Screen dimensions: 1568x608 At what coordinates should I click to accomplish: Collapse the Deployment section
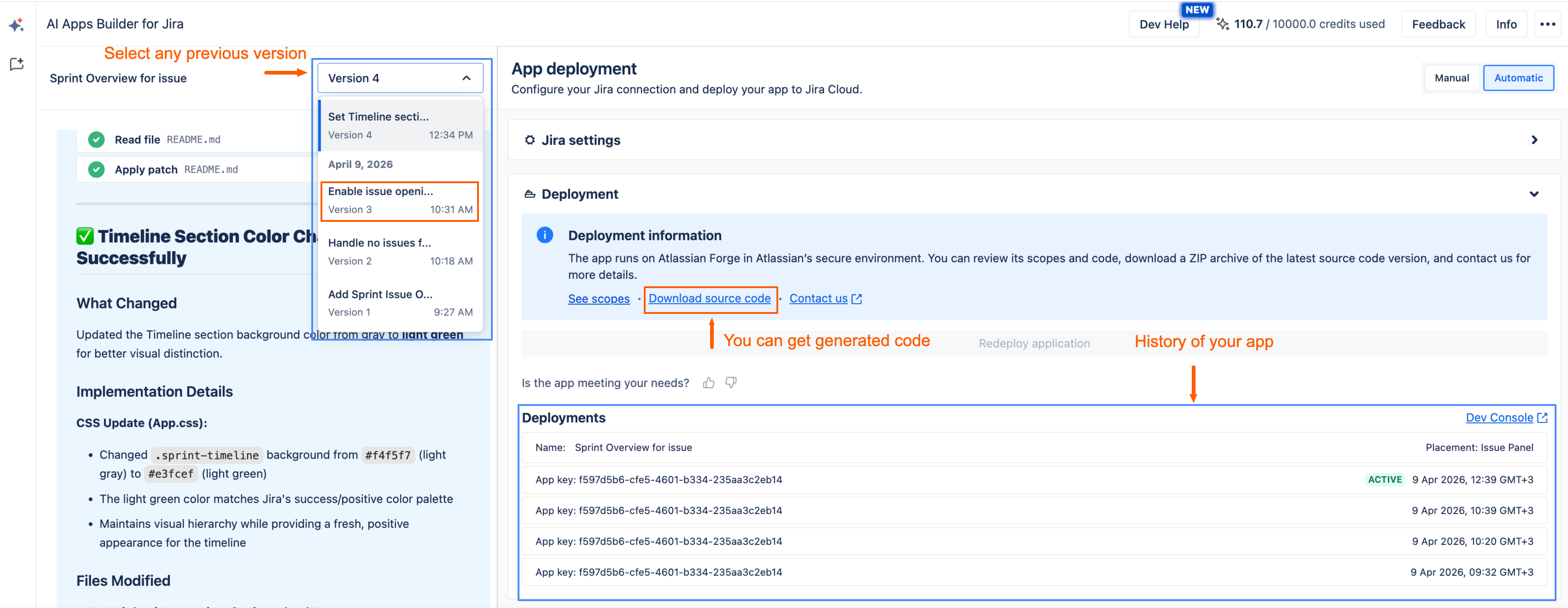click(1534, 194)
